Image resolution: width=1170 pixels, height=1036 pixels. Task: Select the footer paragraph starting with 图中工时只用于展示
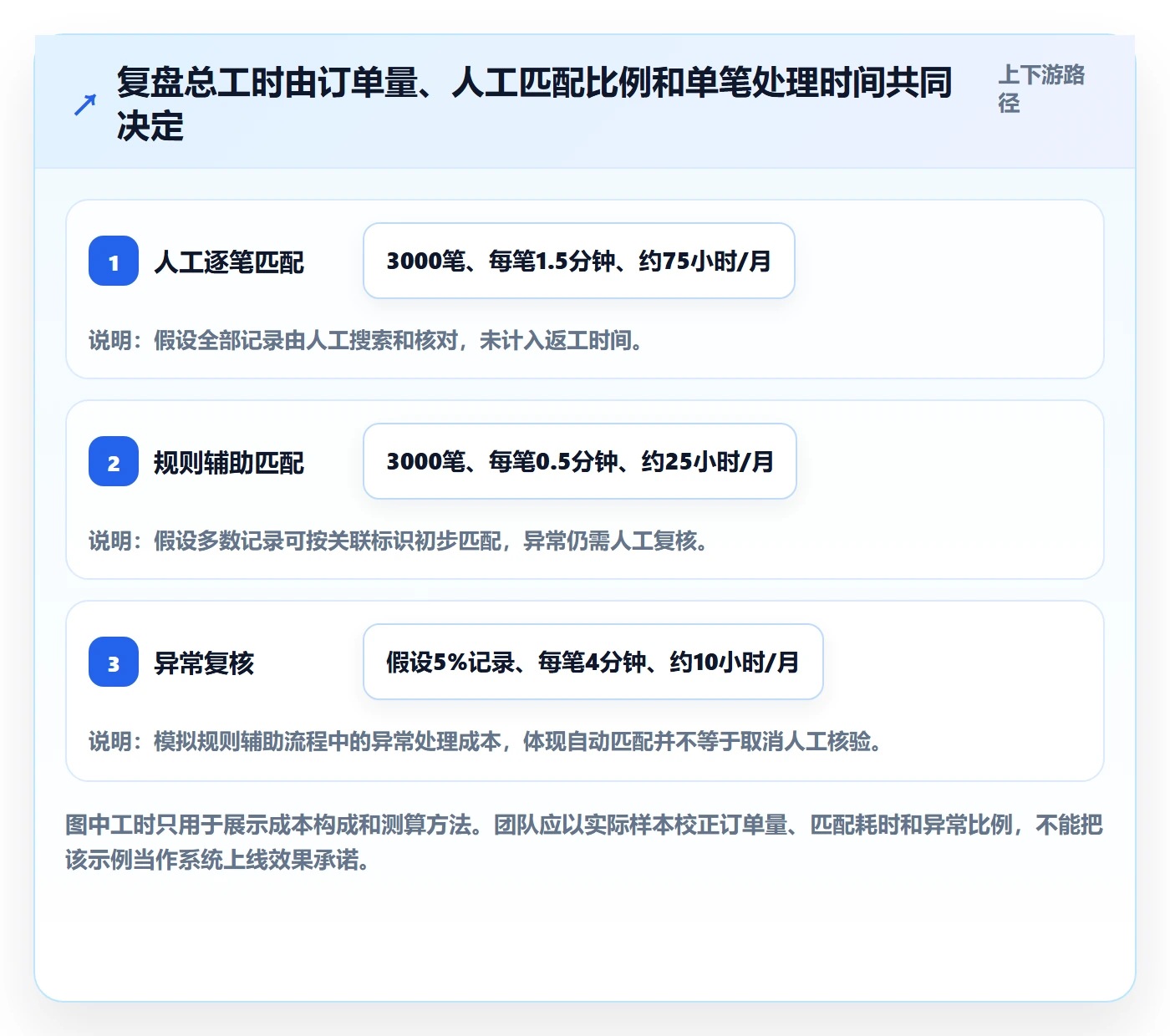(584, 842)
